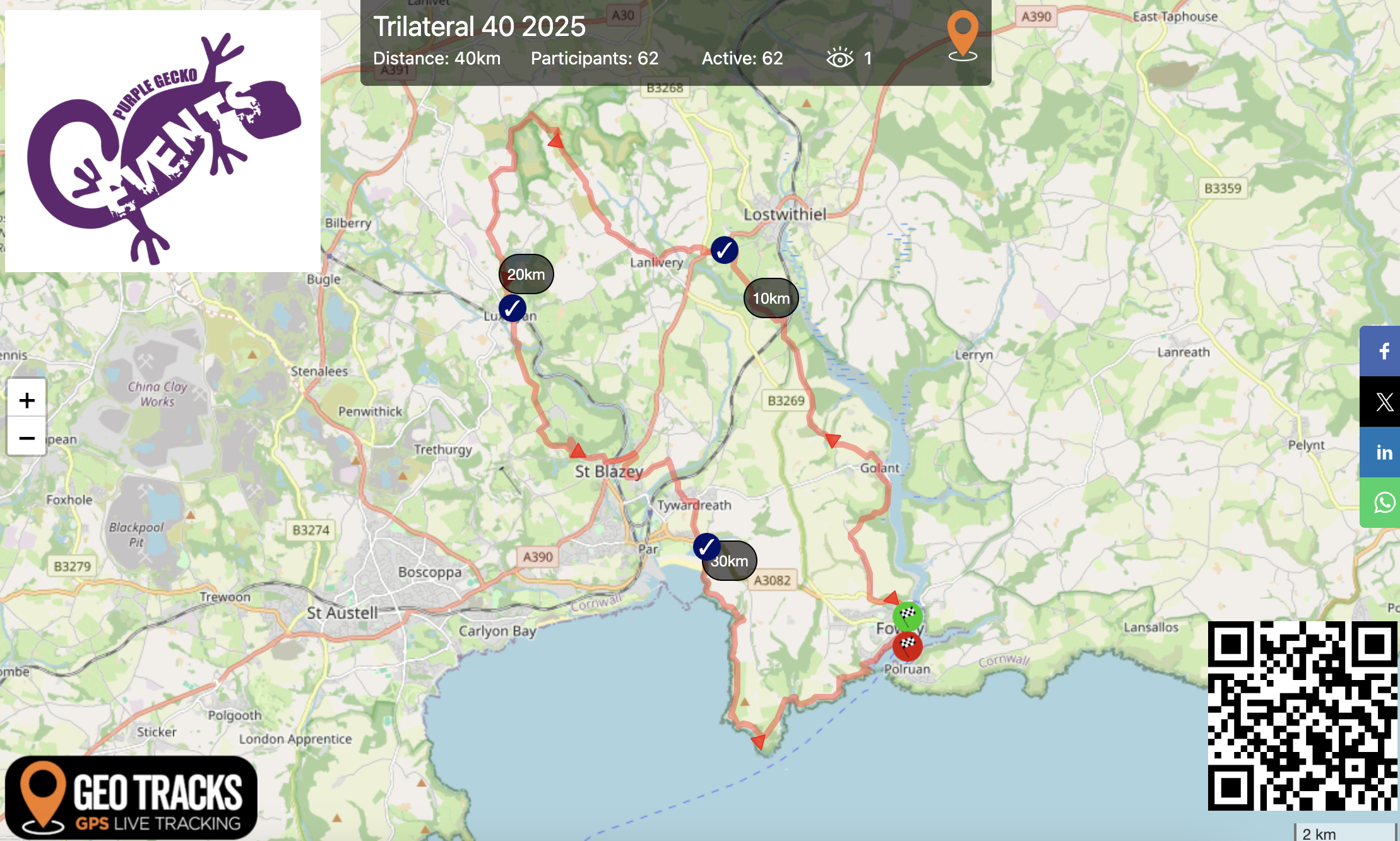
Task: Click checkpoint tick at Luxulyan
Action: pyautogui.click(x=512, y=308)
